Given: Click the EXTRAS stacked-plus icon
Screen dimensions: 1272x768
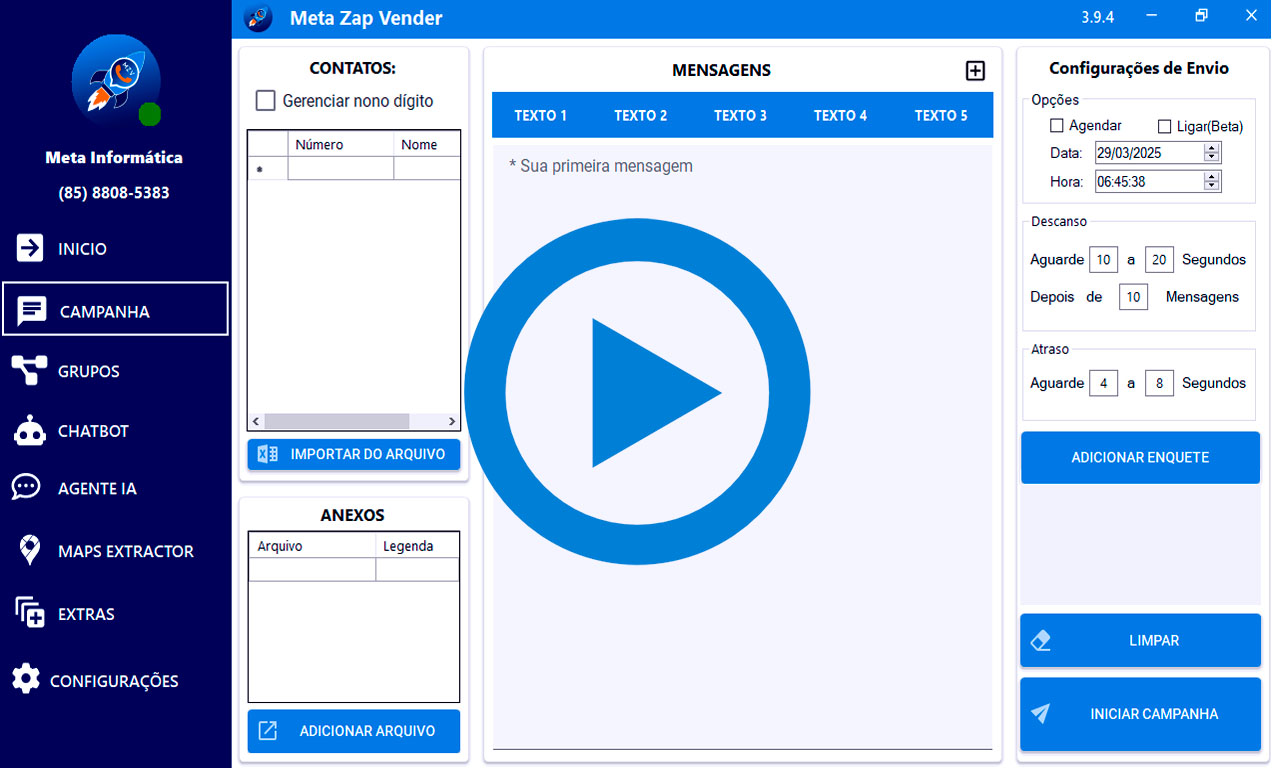Looking at the screenshot, I should tap(30, 612).
